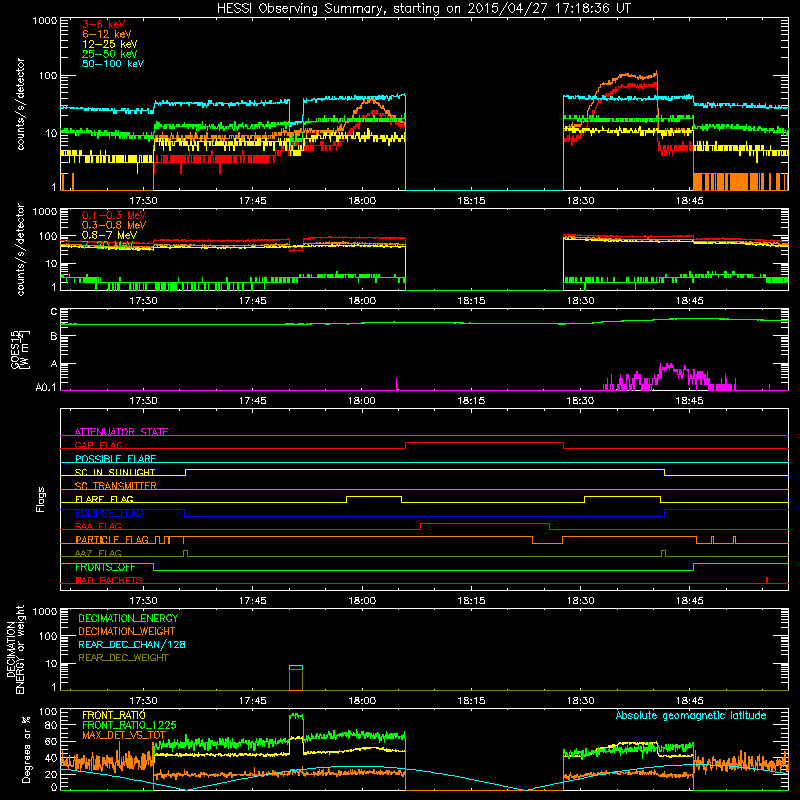The image size is (800, 800).
Task: Click the BAD_PACKETS flag label
Action: [109, 580]
